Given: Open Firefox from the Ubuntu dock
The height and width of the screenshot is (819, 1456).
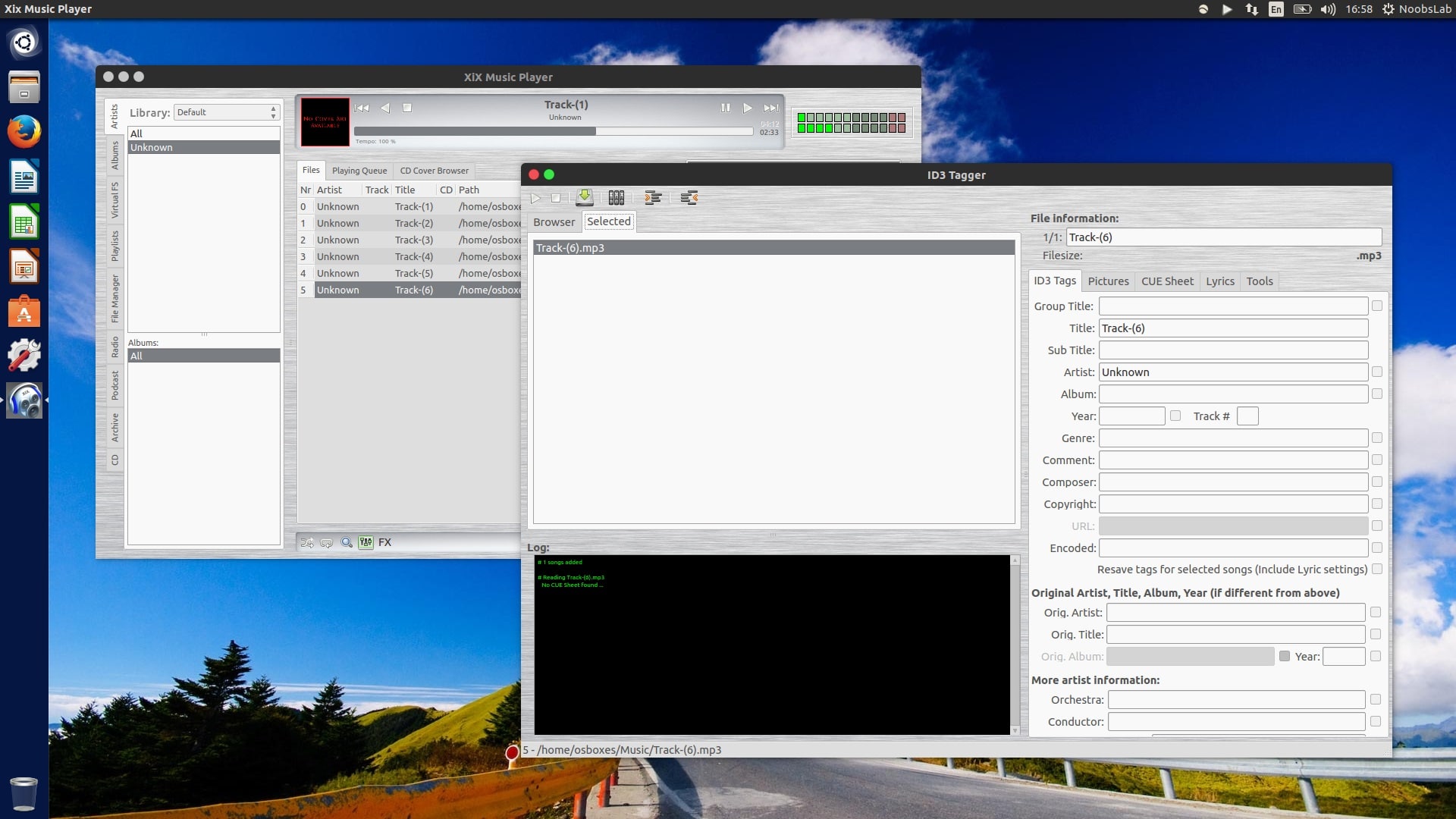Looking at the screenshot, I should pyautogui.click(x=24, y=132).
